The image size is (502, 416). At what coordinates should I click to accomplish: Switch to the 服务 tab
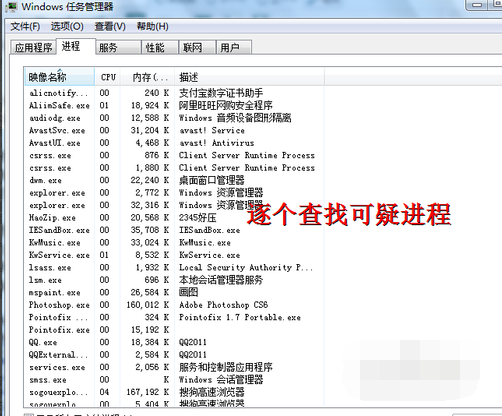(118, 47)
